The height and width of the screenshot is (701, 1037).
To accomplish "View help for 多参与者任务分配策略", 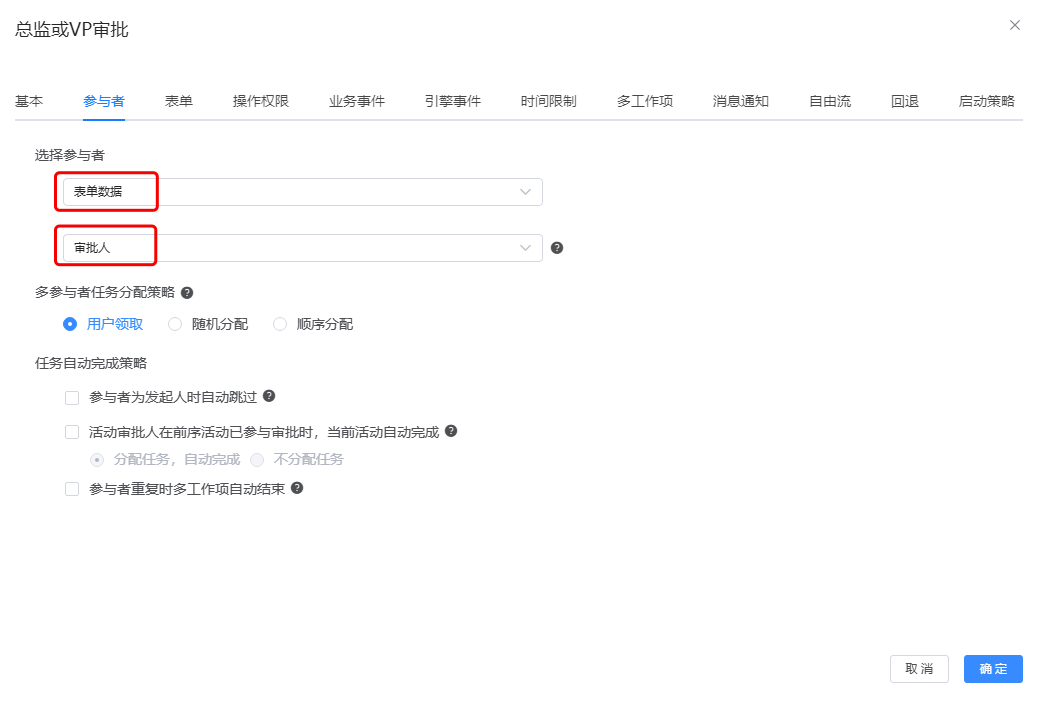I will click(x=188, y=292).
